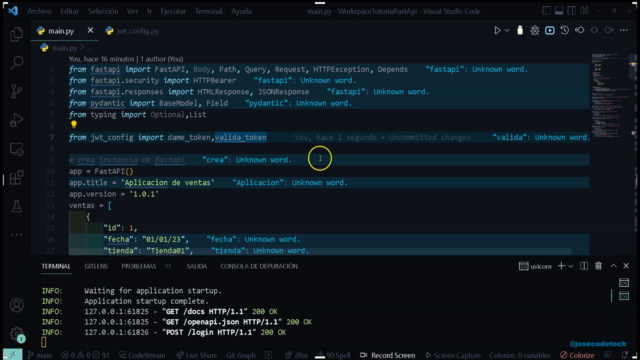
Task: Open more editor actions ellipsis
Action: tap(624, 31)
